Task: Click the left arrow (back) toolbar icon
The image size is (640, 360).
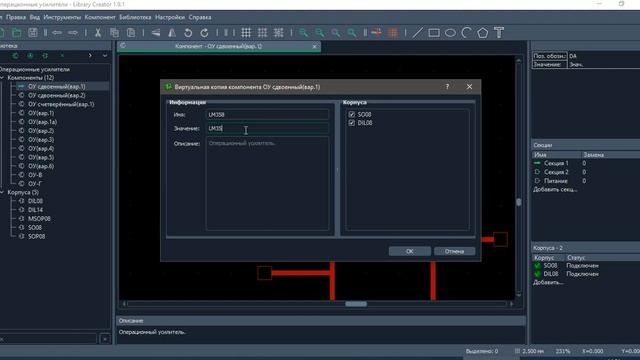Action: (x=57, y=33)
